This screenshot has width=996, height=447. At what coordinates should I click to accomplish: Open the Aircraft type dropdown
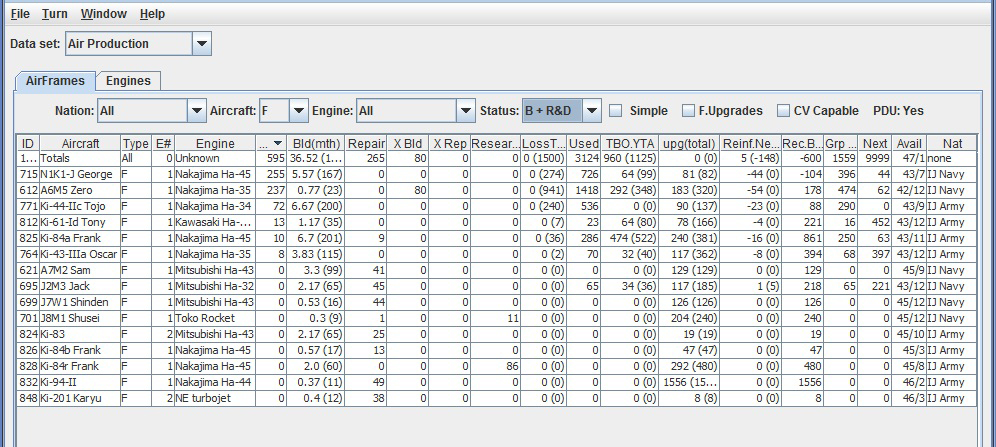pos(299,110)
